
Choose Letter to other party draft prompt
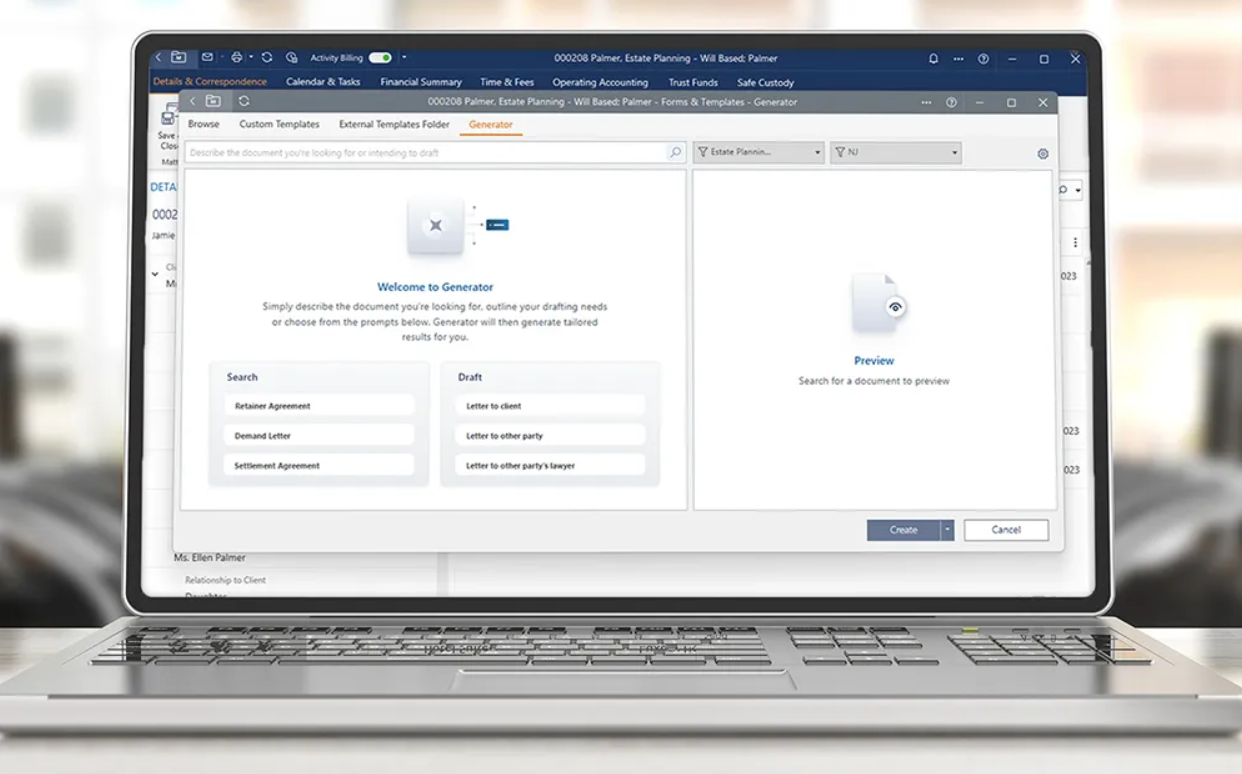[x=550, y=436]
